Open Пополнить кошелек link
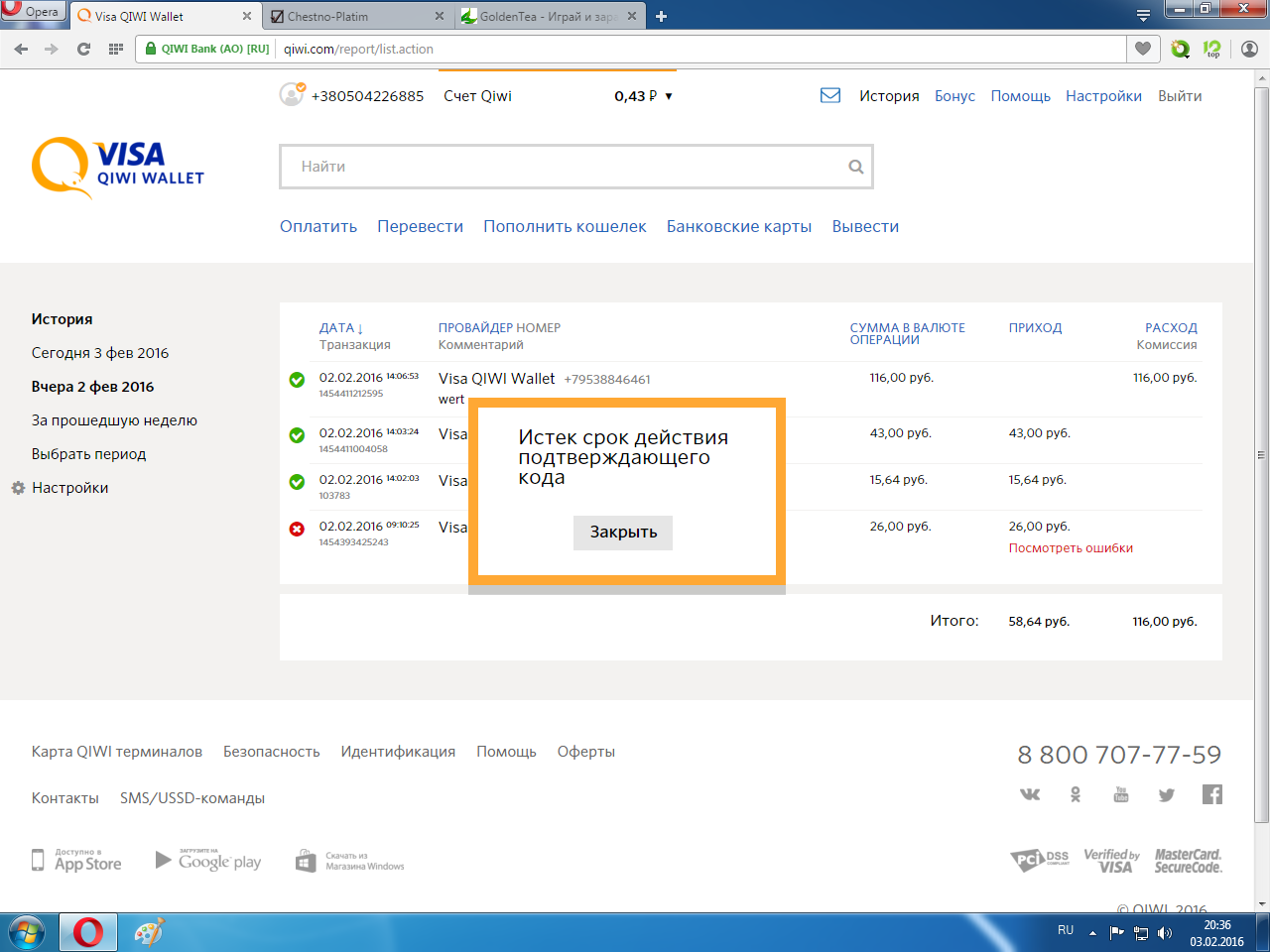The width and height of the screenshot is (1270, 952). coord(565,227)
